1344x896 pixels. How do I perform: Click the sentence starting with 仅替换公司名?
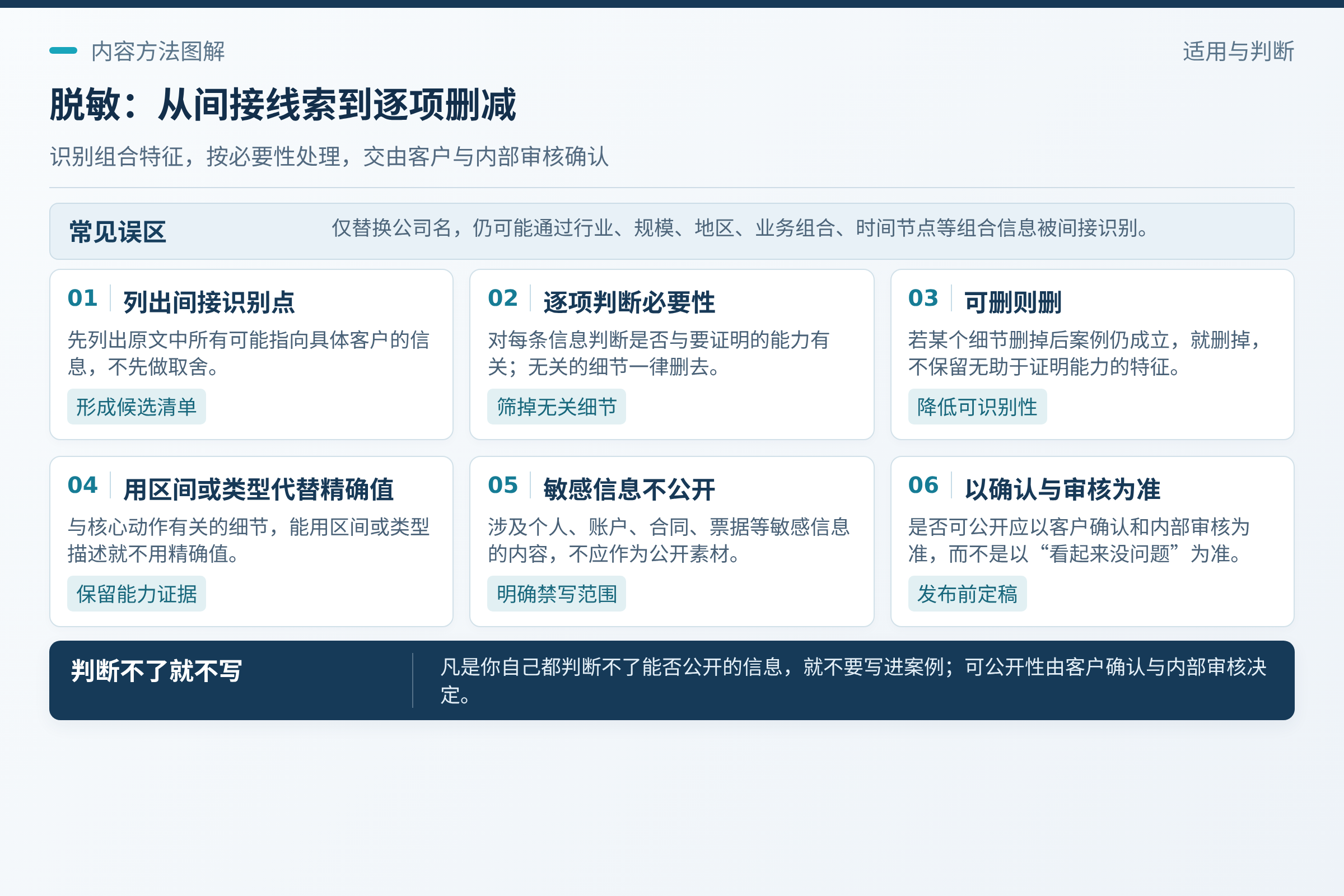click(x=740, y=228)
